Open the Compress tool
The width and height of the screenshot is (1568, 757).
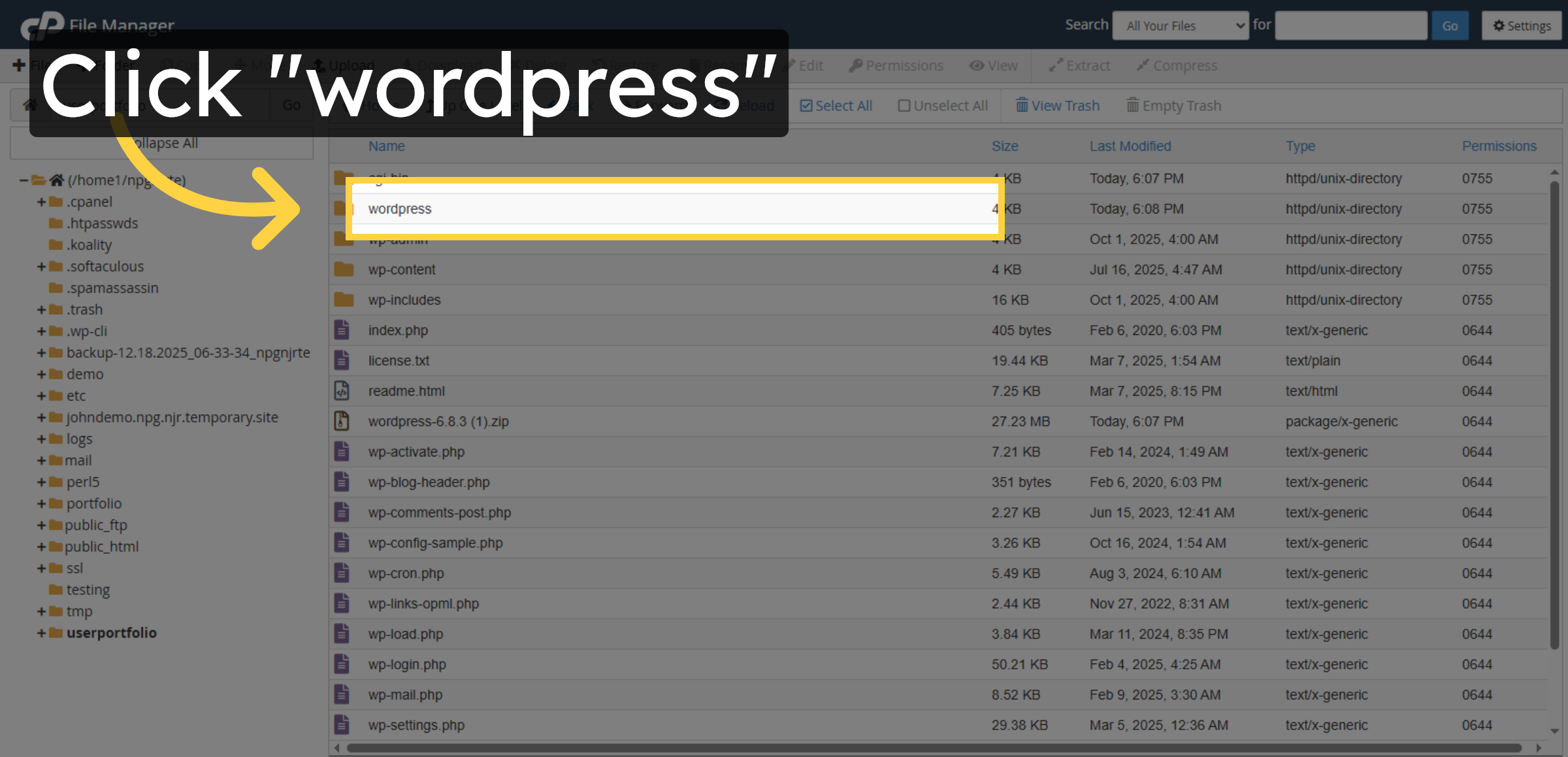tap(1177, 65)
